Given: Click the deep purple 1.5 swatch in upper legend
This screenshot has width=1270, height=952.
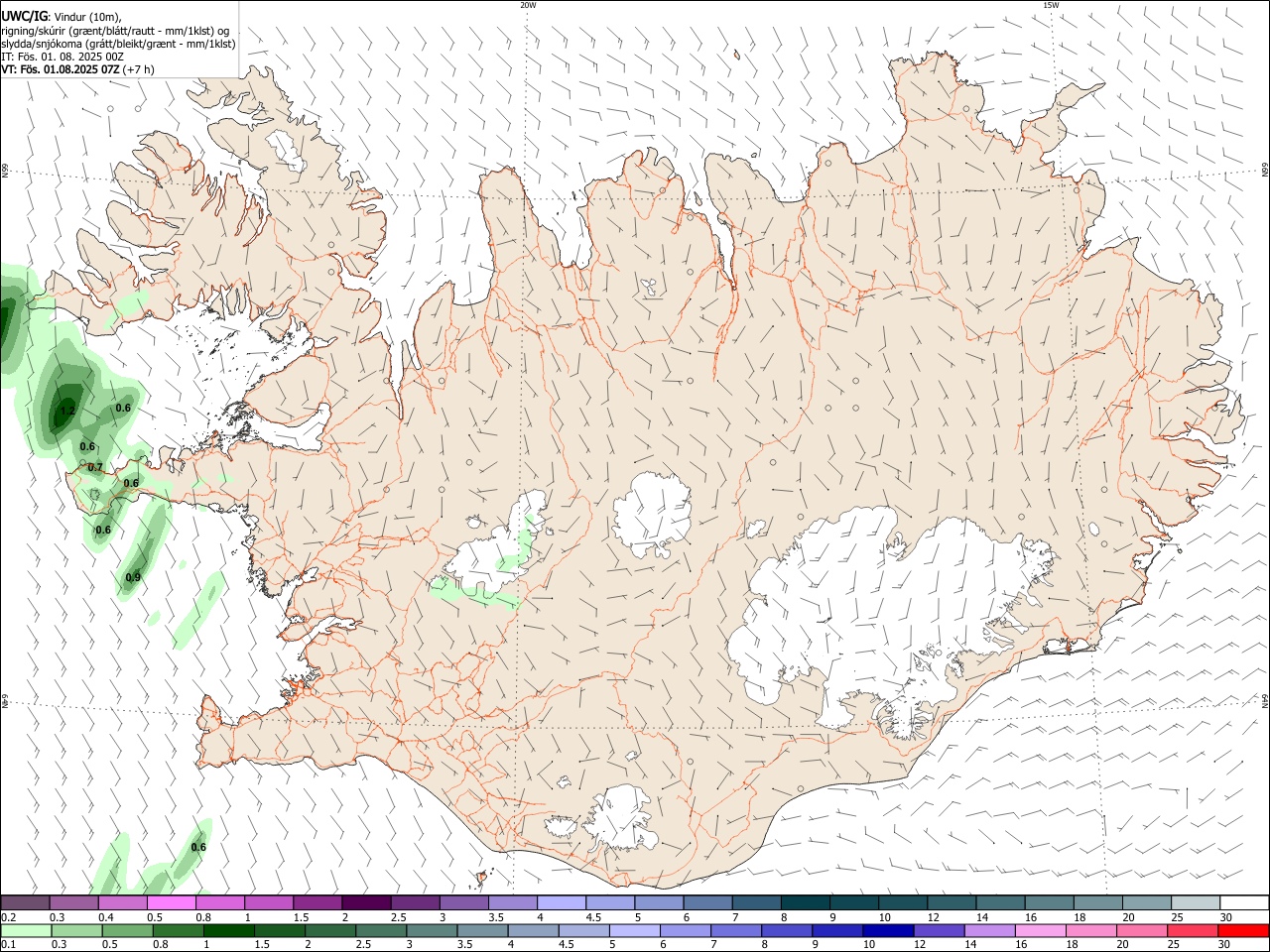Looking at the screenshot, I should (x=317, y=902).
